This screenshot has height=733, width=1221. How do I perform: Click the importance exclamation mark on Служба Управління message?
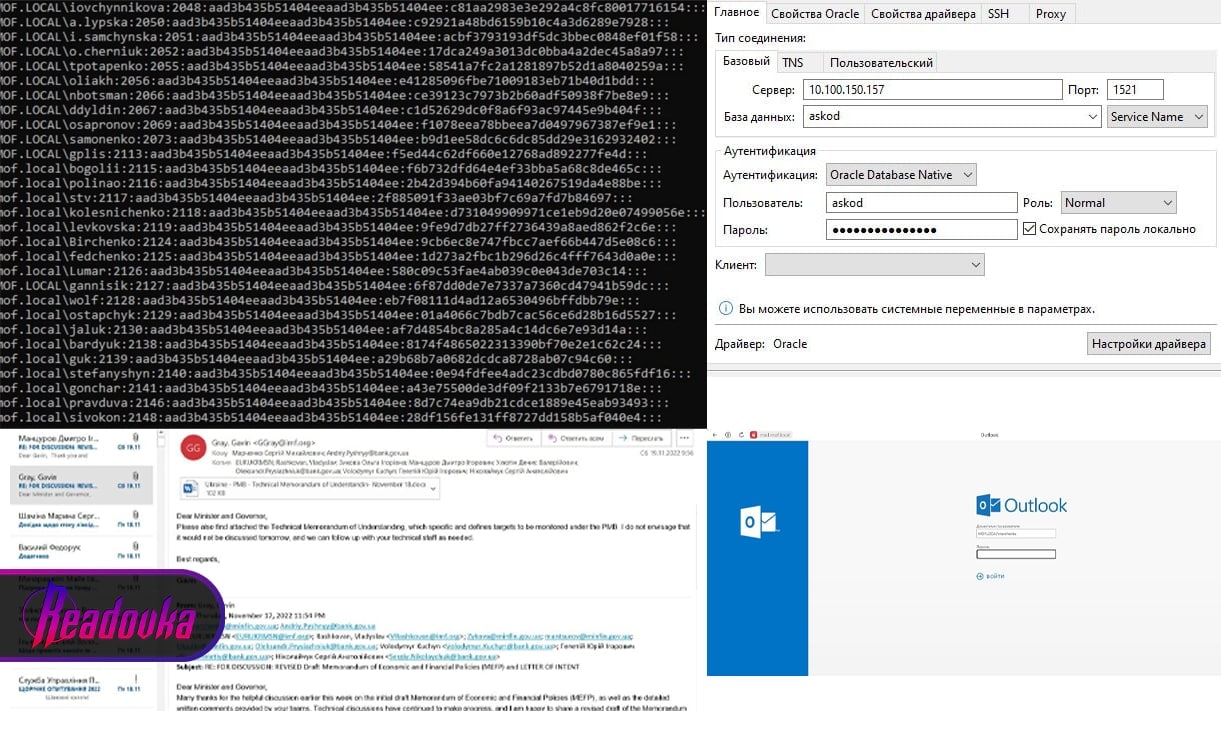click(135, 679)
